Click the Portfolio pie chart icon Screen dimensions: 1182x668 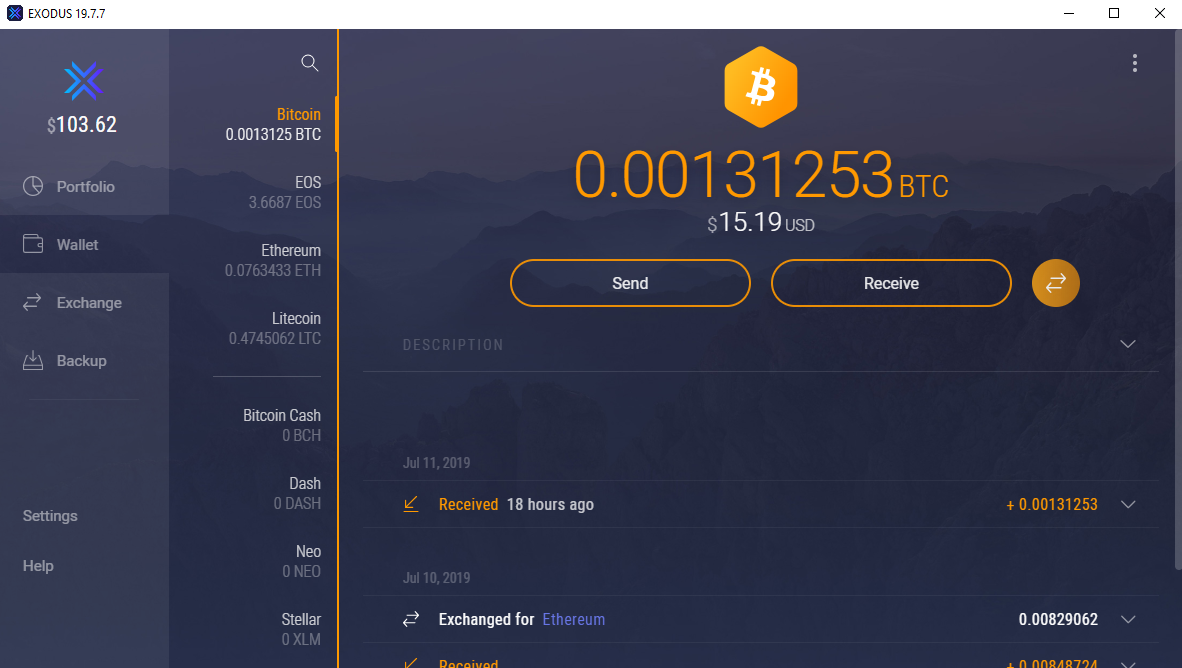coord(33,186)
